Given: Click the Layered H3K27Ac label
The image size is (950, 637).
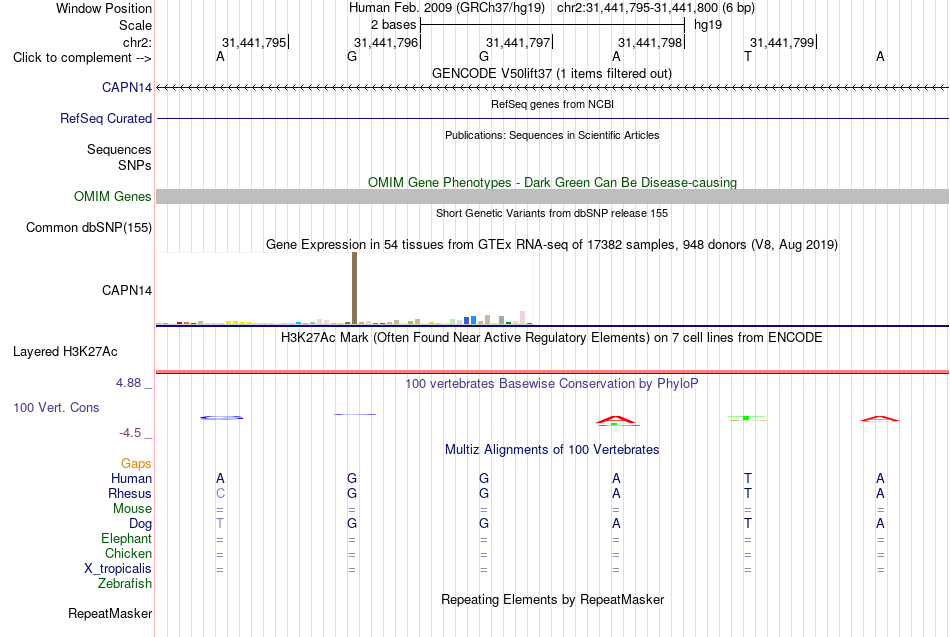Looking at the screenshot, I should tap(65, 352).
